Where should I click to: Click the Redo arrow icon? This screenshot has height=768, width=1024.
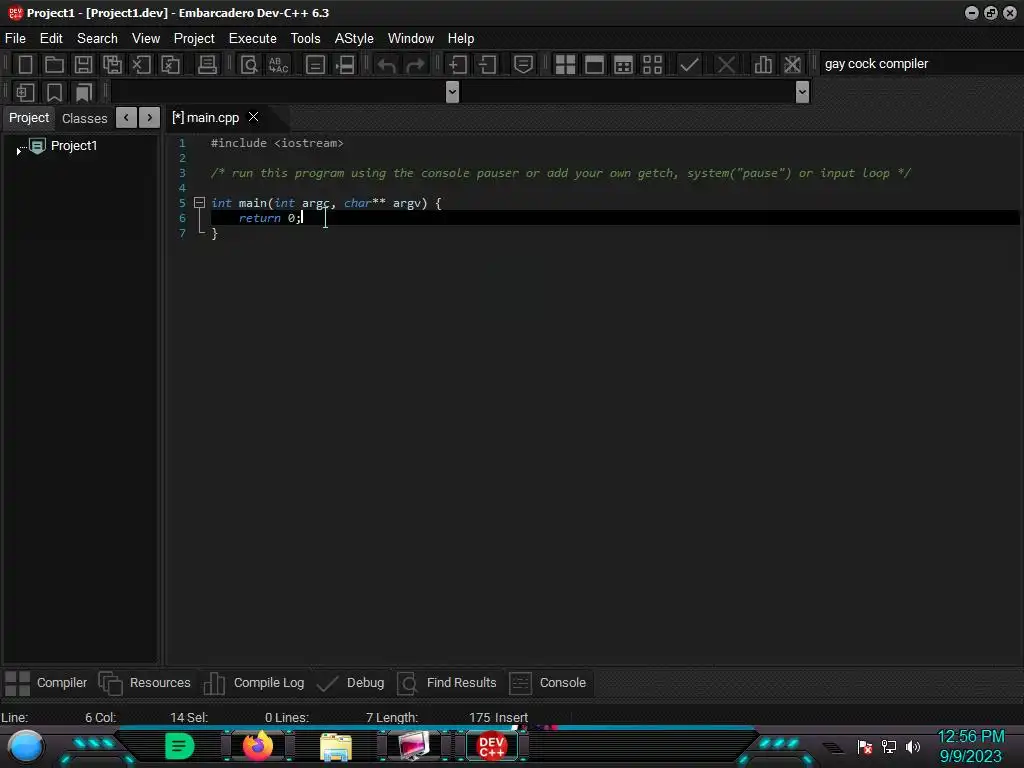coord(415,65)
